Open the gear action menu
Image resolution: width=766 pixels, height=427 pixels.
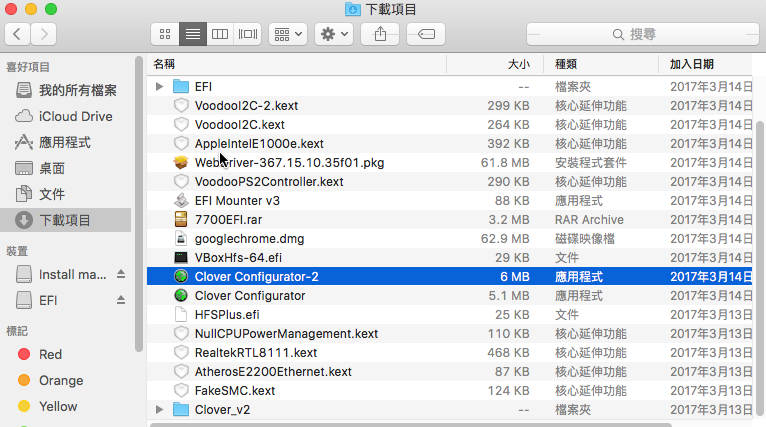[x=334, y=34]
